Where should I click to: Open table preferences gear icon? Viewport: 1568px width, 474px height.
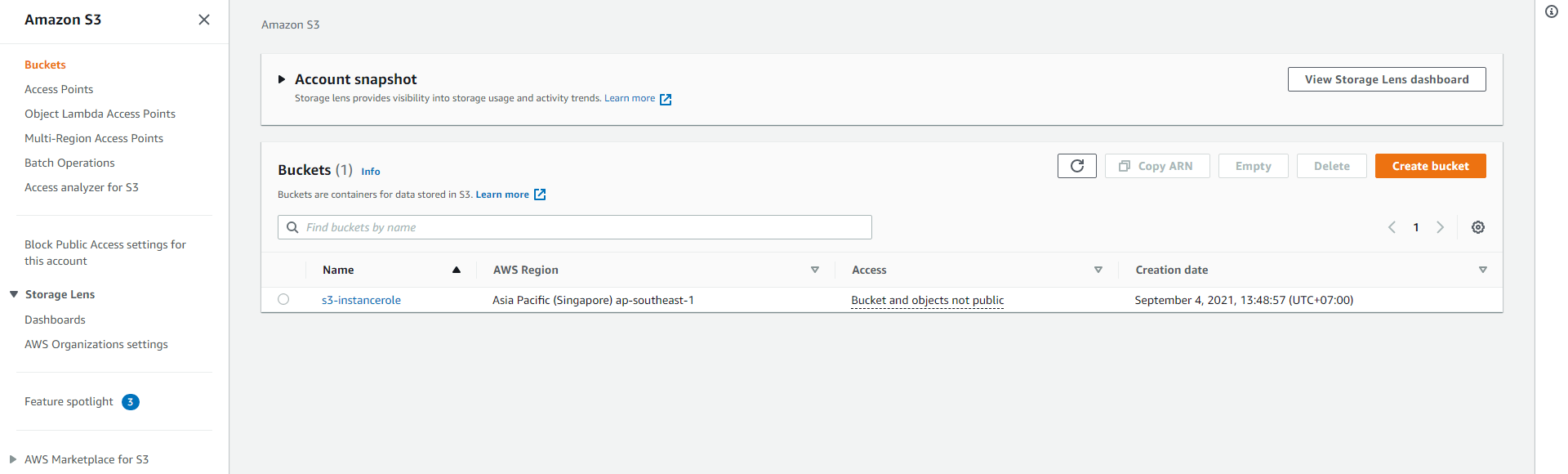1478,227
